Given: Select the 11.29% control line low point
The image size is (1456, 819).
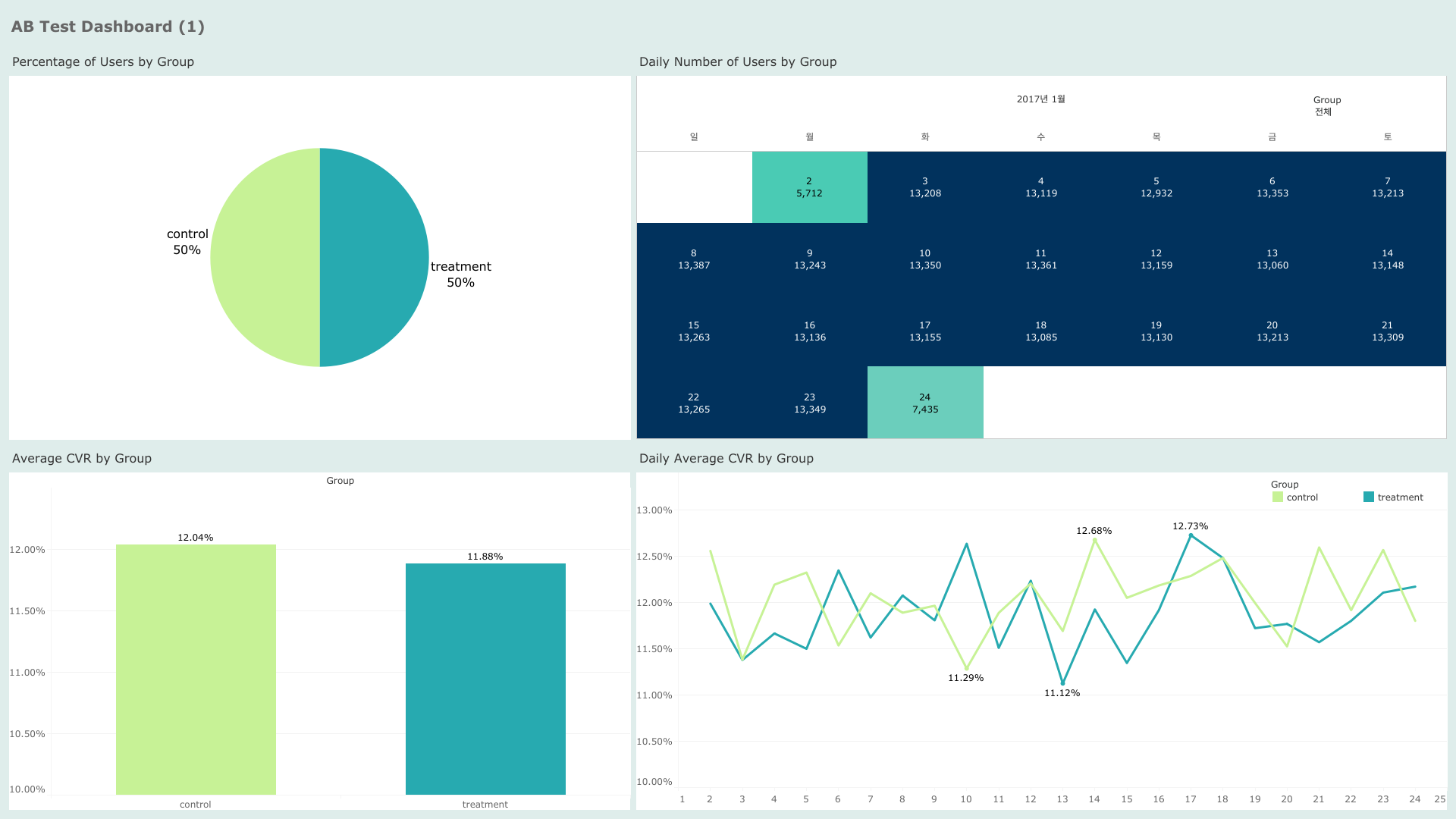Looking at the screenshot, I should (x=966, y=668).
